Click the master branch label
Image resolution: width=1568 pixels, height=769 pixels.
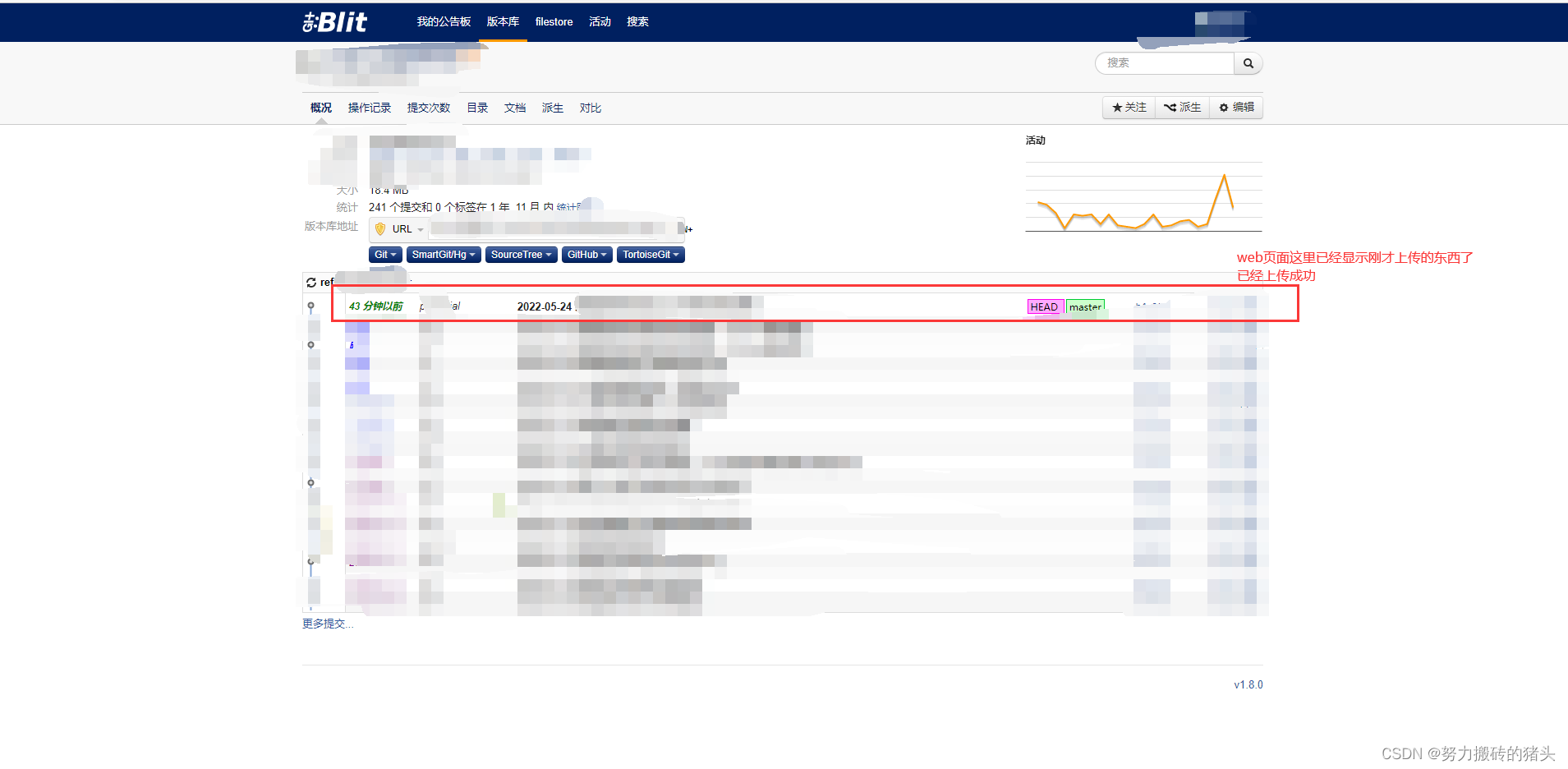(x=1085, y=307)
